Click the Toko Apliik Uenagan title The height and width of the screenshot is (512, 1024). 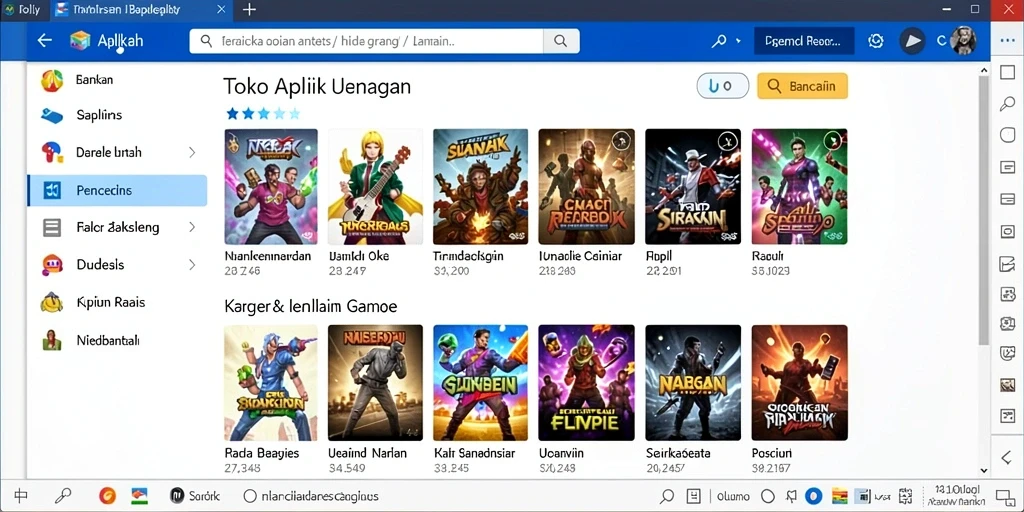[317, 87]
